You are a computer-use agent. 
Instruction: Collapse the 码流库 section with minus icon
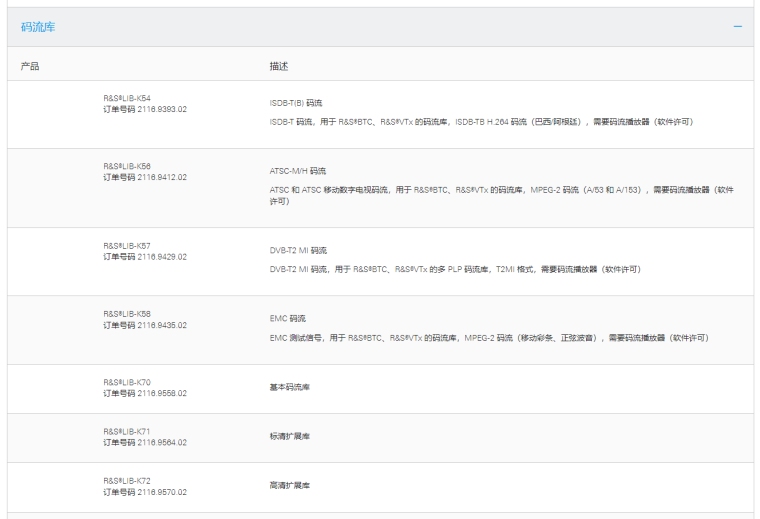(x=738, y=27)
